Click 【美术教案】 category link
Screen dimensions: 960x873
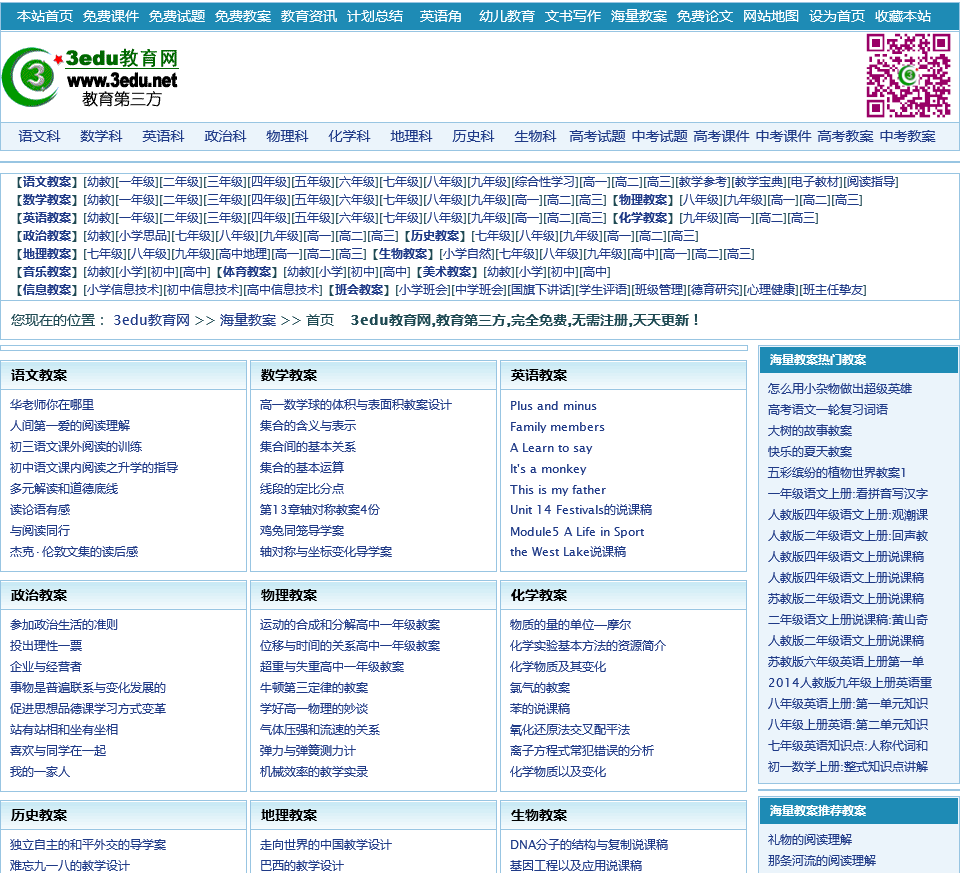pyautogui.click(x=446, y=272)
